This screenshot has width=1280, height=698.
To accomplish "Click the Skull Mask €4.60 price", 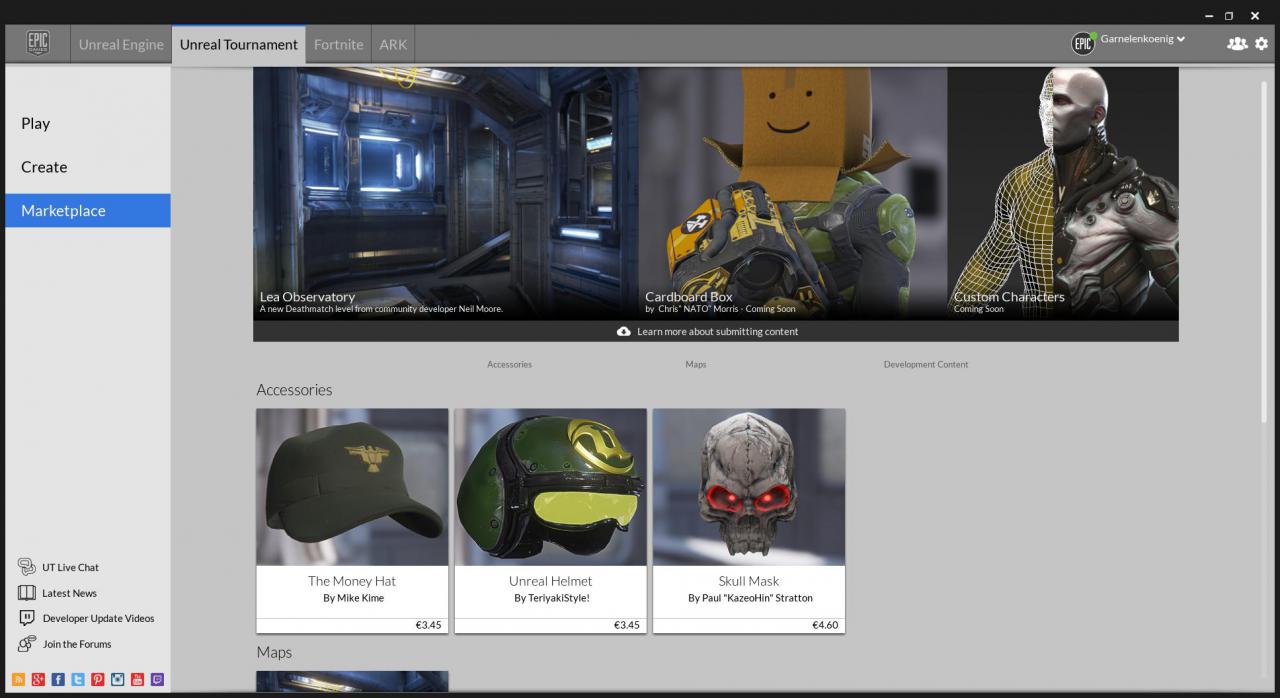I will 825,625.
